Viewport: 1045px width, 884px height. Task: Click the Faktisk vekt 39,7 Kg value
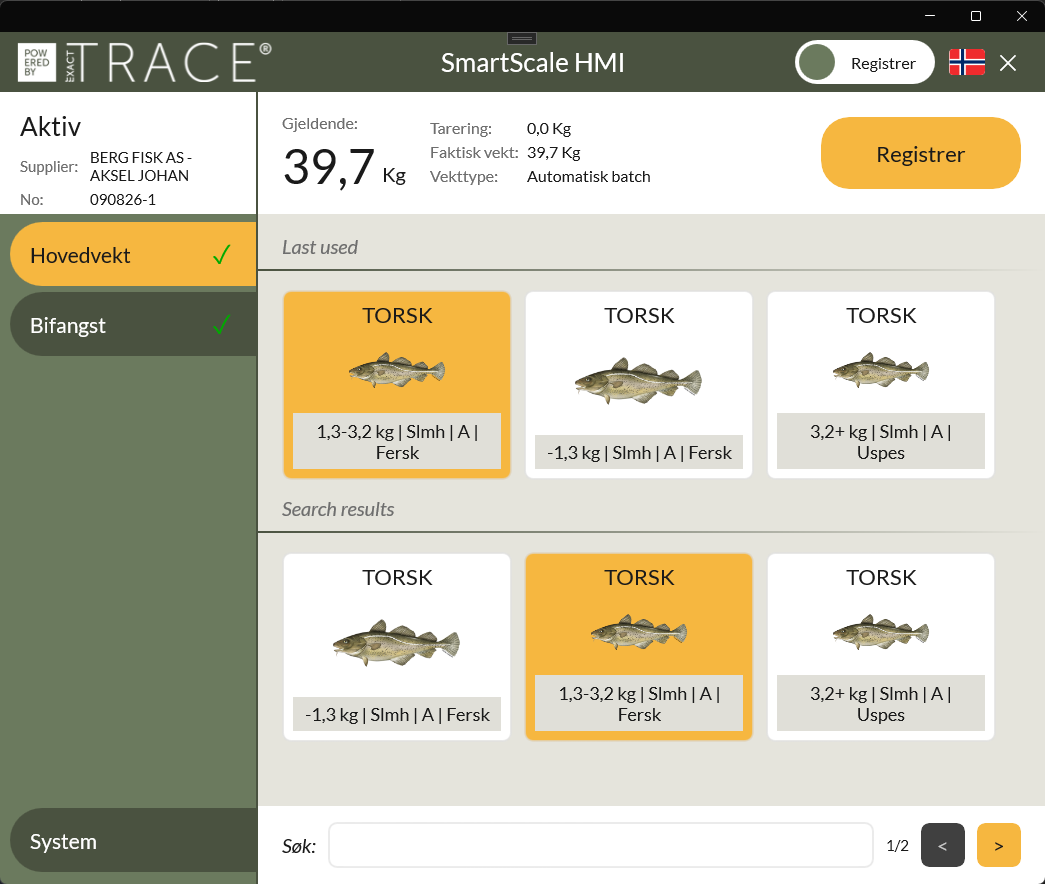pyautogui.click(x=553, y=153)
